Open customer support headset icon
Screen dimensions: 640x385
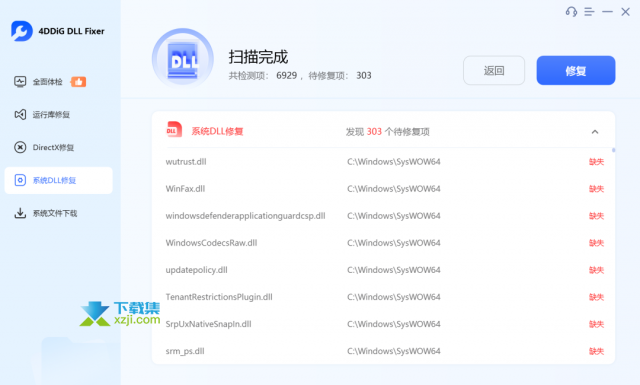571,11
